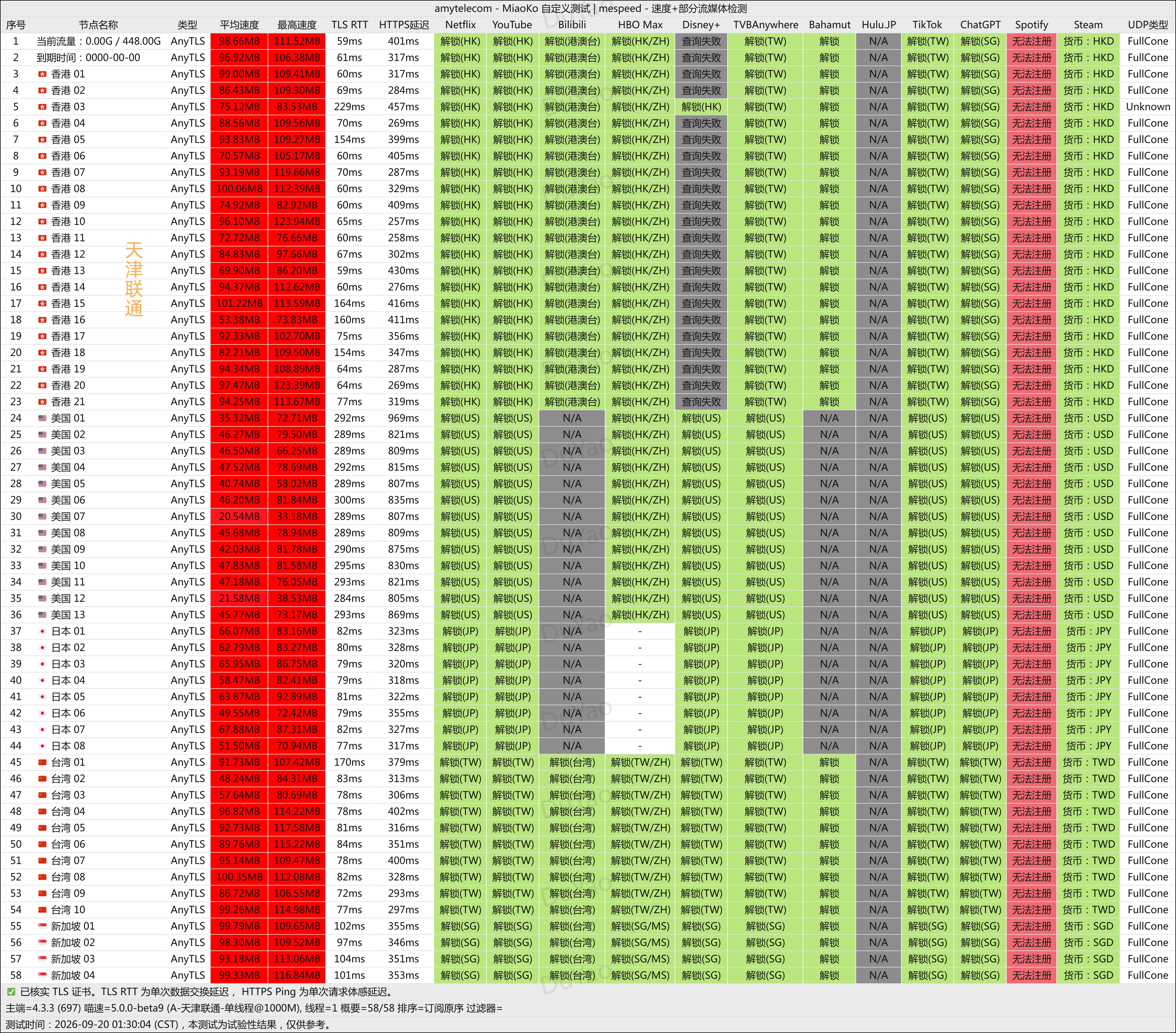
Task: Click the flag icon next to 日本 08
Action: (x=42, y=746)
